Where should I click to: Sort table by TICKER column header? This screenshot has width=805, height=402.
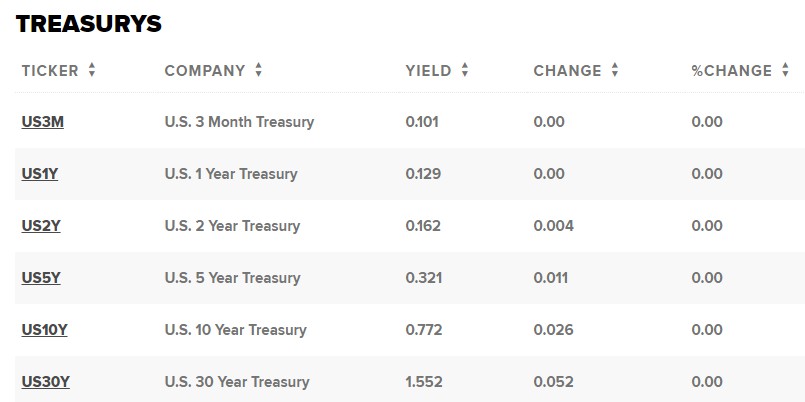[49, 71]
